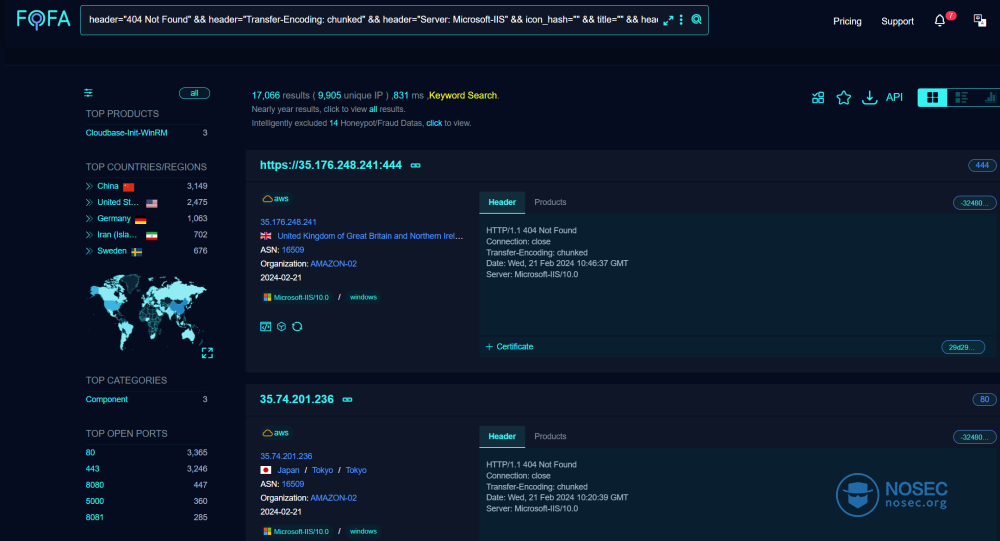Copy link icon next to 35.176.248.241:444
The width and height of the screenshot is (1000, 541).
click(x=416, y=166)
